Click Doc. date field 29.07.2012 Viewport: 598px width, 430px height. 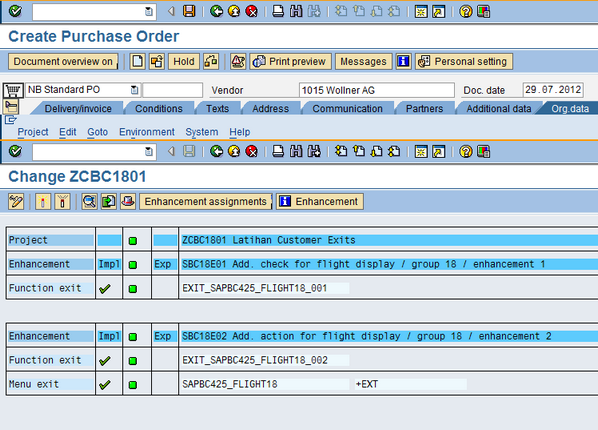553,90
